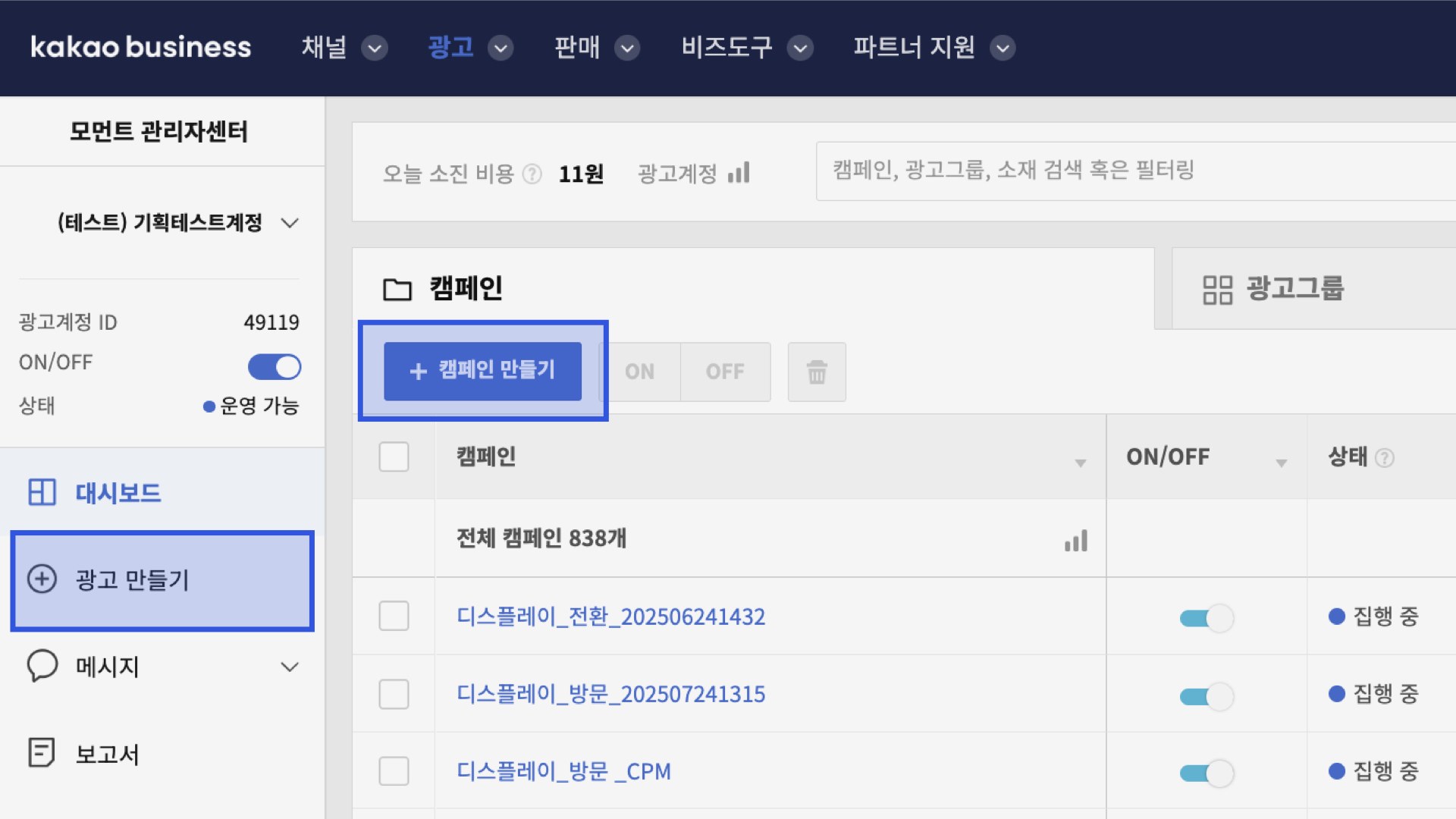The width and height of the screenshot is (1456, 819).
Task: Click help icon beside 오늘 소진 비용
Action: click(x=532, y=174)
